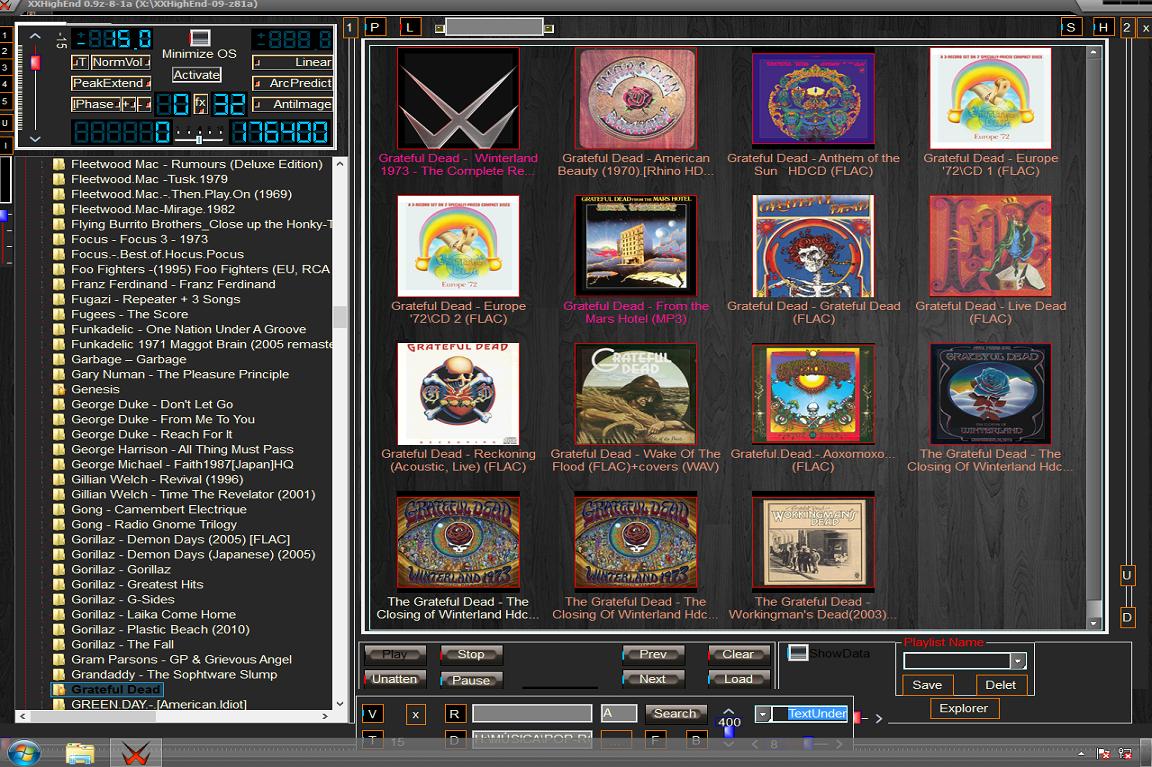Image resolution: width=1152 pixels, height=767 pixels.
Task: Select the 3 button in the left strip
Action: tap(5, 68)
